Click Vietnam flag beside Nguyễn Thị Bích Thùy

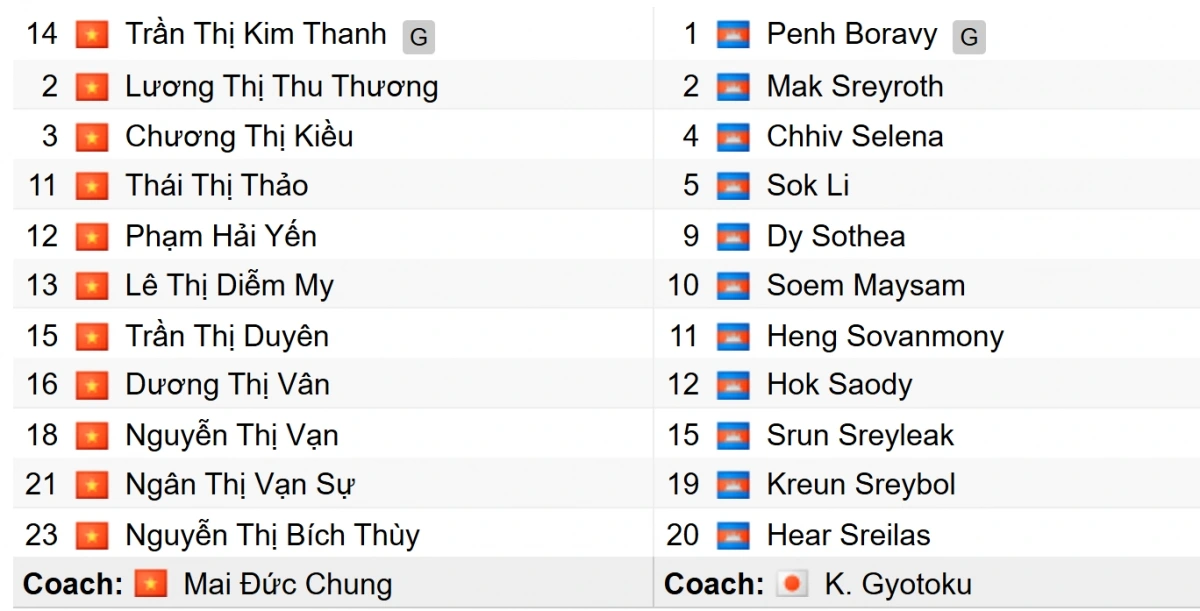tap(92, 535)
